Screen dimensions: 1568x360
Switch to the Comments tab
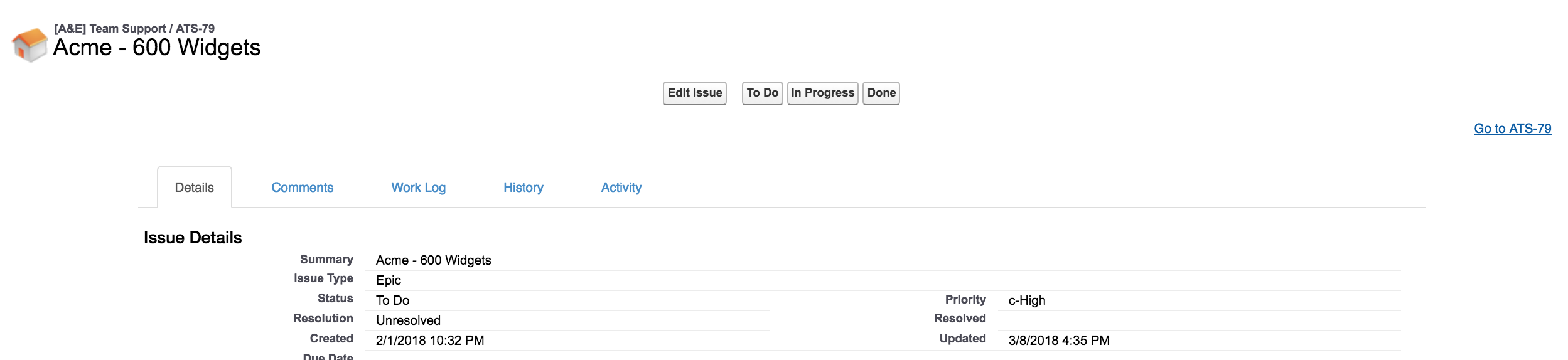coord(302,188)
